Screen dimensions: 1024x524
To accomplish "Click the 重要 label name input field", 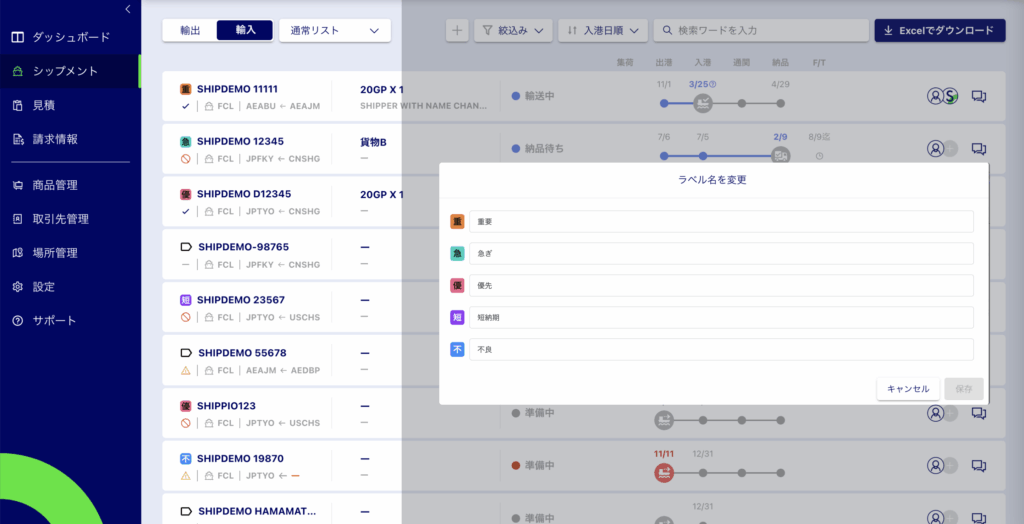I will (x=721, y=222).
